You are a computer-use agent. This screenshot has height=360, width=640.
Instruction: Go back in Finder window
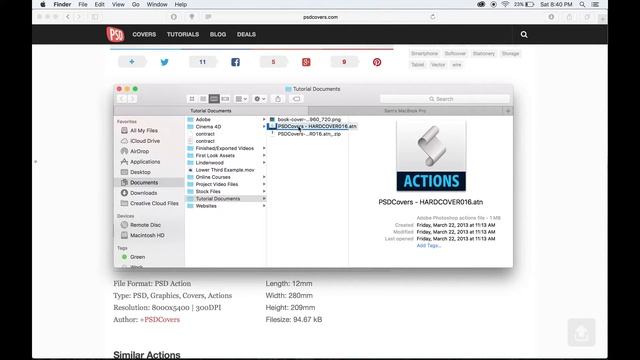point(122,99)
